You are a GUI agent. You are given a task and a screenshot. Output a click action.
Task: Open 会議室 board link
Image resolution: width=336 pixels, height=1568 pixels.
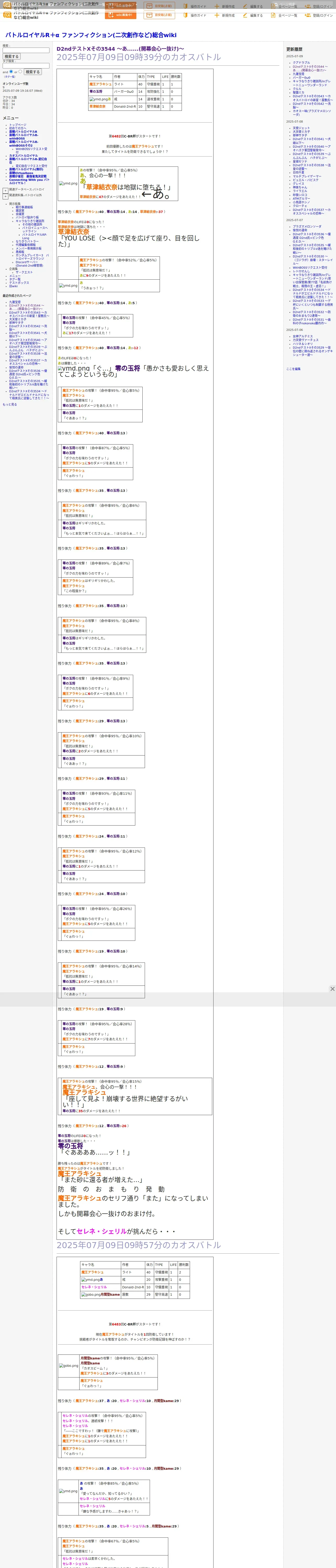(20, 214)
